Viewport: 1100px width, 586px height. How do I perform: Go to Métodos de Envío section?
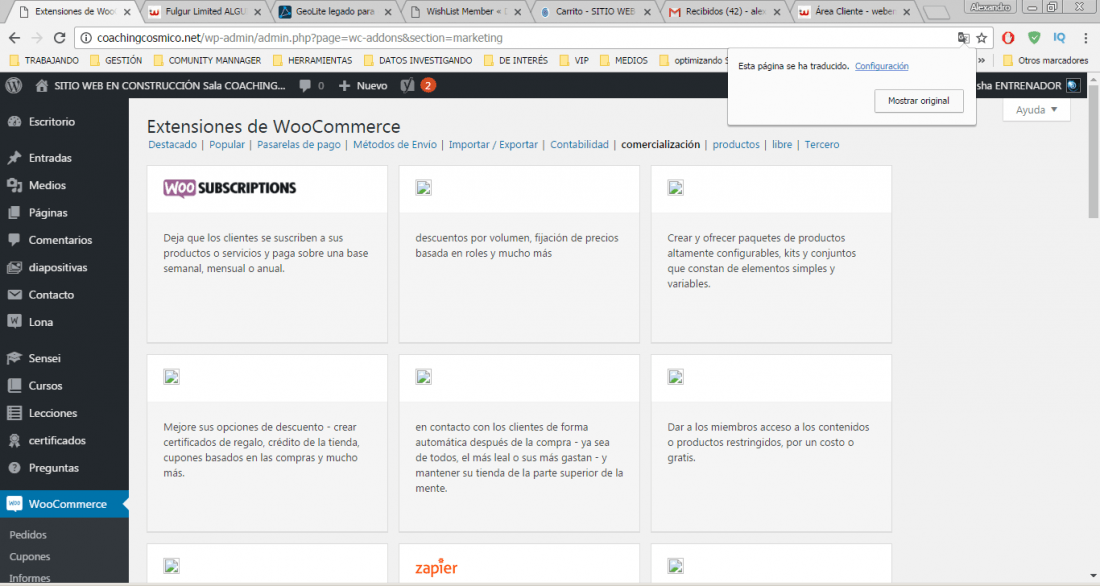[x=395, y=145]
